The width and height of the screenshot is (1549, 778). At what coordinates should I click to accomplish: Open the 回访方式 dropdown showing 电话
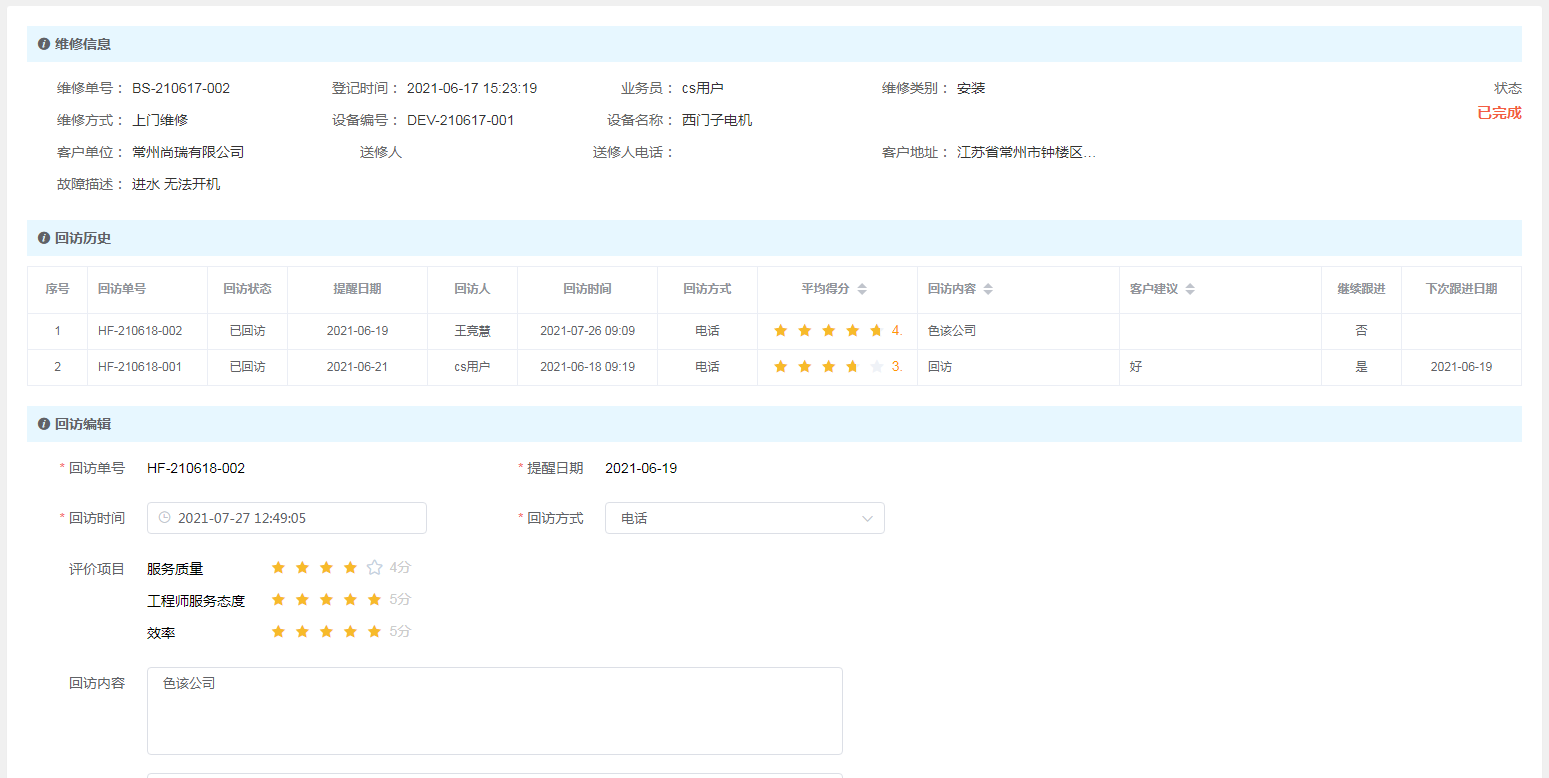744,518
